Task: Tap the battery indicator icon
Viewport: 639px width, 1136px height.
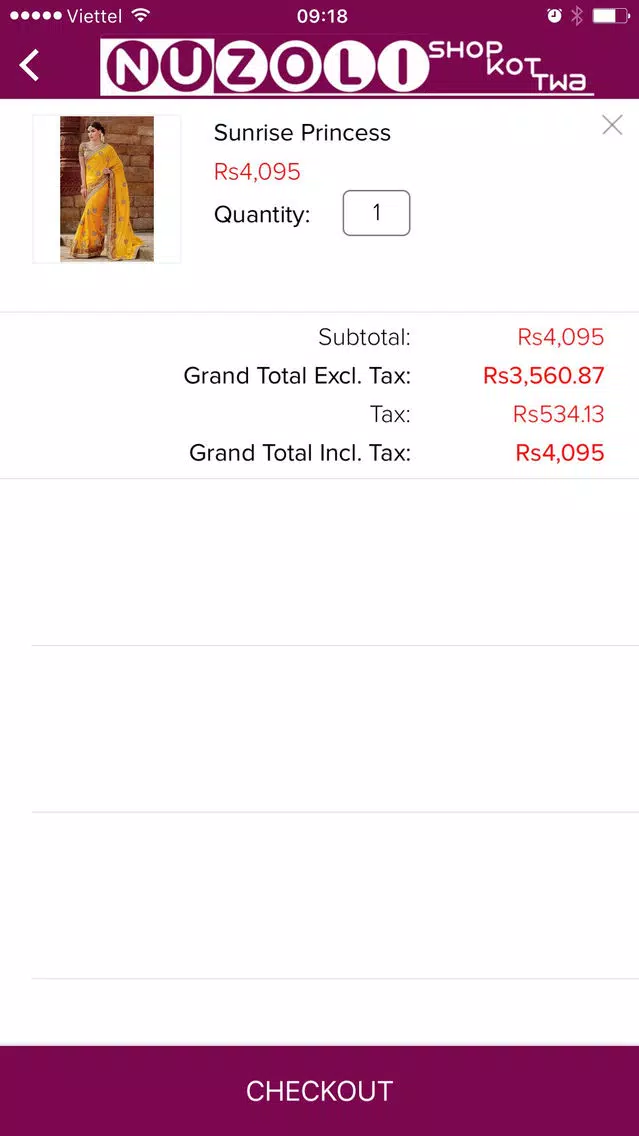Action: (611, 15)
